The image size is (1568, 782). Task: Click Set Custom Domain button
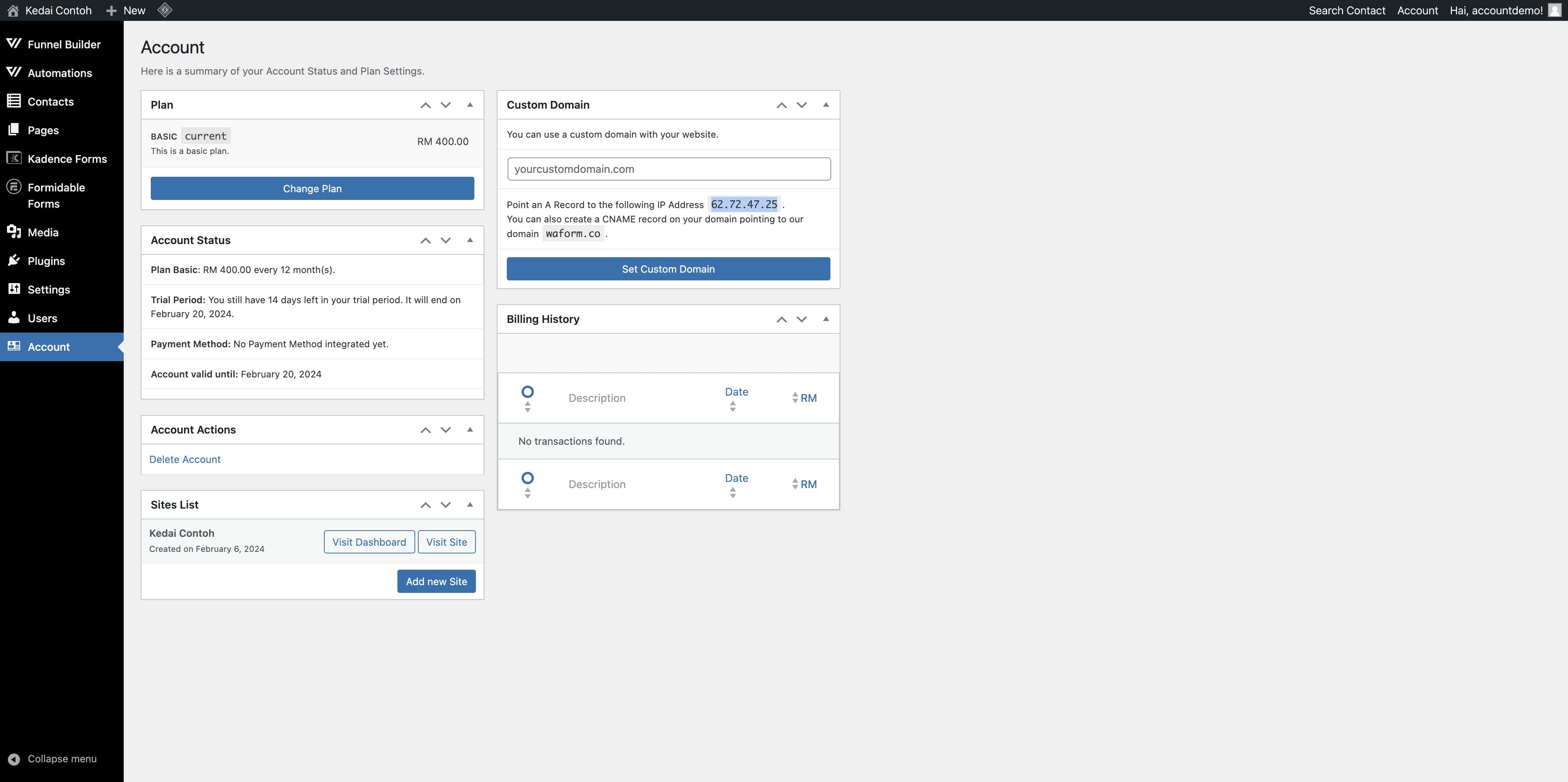(x=668, y=268)
